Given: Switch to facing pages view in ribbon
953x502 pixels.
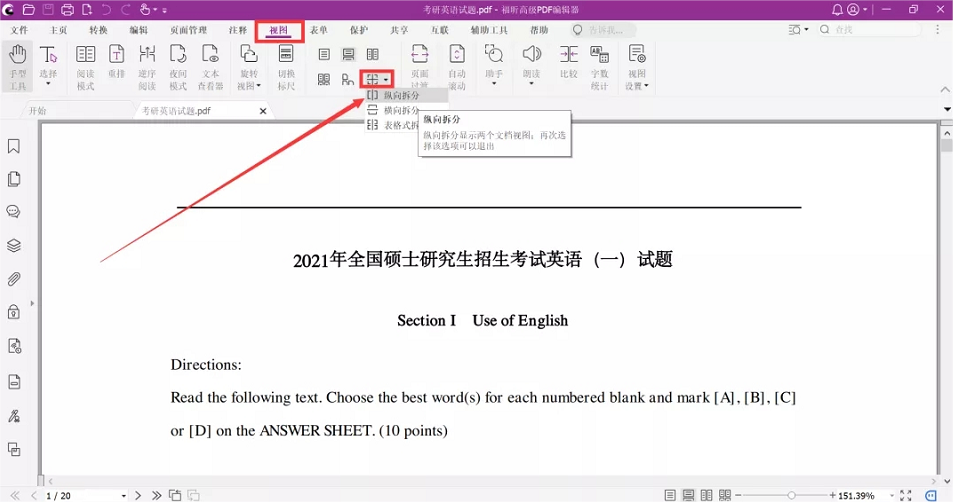Looking at the screenshot, I should pyautogui.click(x=373, y=55).
